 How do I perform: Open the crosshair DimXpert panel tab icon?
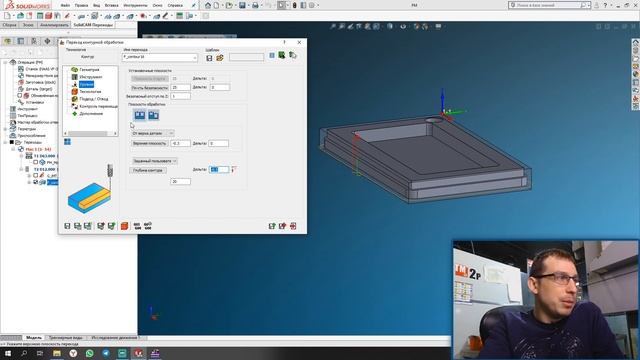point(47,41)
